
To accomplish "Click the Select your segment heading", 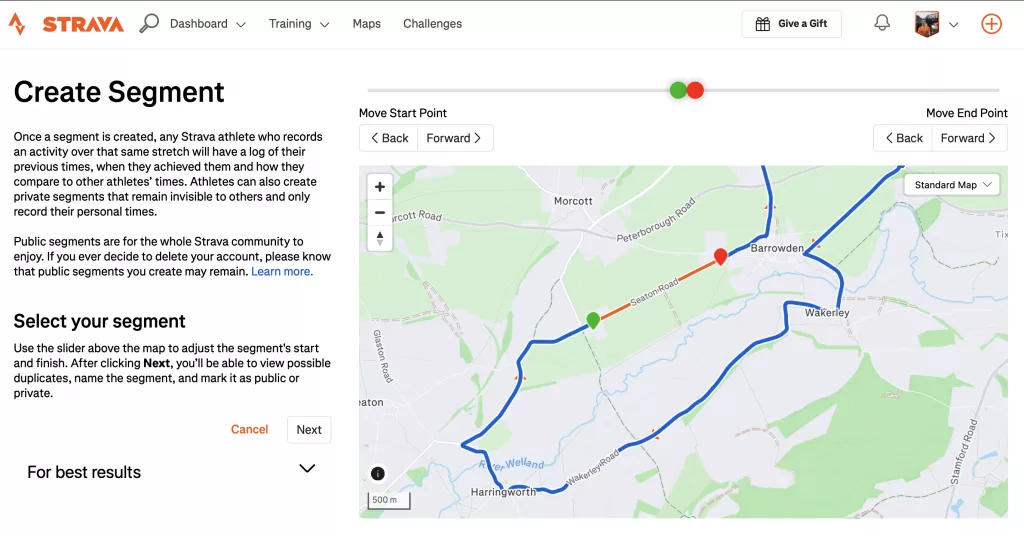I will coord(99,321).
